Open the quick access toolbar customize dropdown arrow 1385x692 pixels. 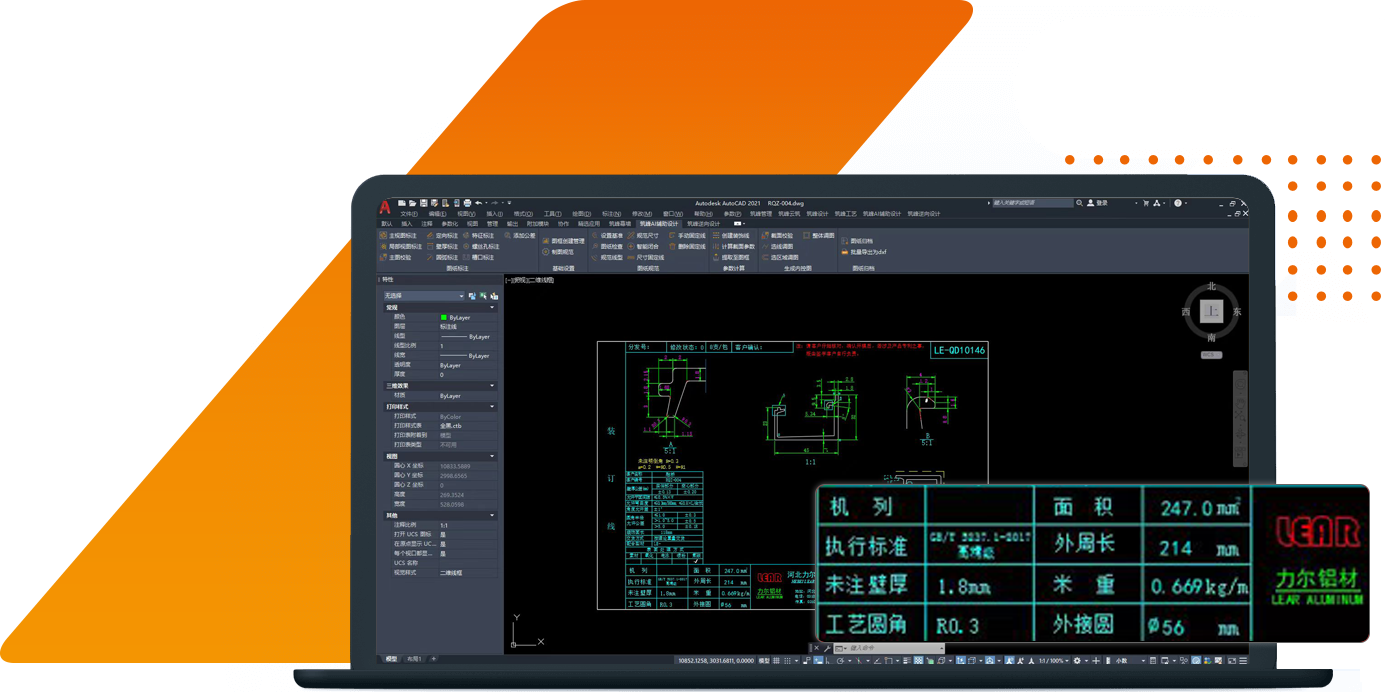[x=509, y=203]
